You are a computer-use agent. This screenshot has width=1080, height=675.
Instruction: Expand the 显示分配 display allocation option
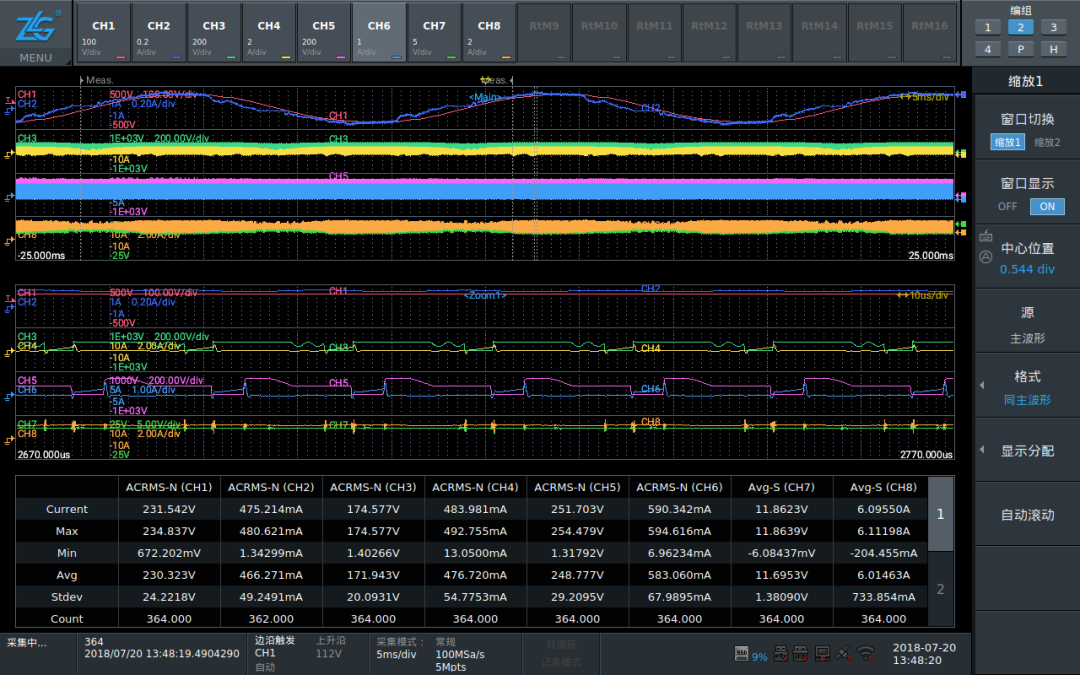tap(1027, 451)
